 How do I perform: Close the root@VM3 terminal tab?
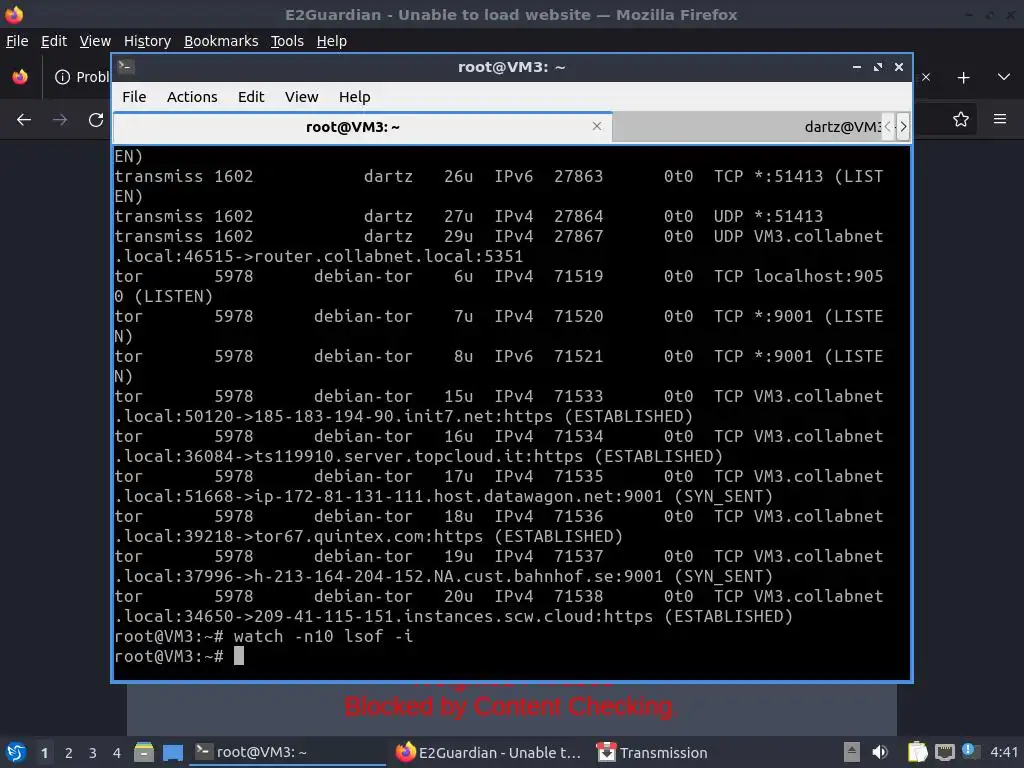click(x=596, y=126)
